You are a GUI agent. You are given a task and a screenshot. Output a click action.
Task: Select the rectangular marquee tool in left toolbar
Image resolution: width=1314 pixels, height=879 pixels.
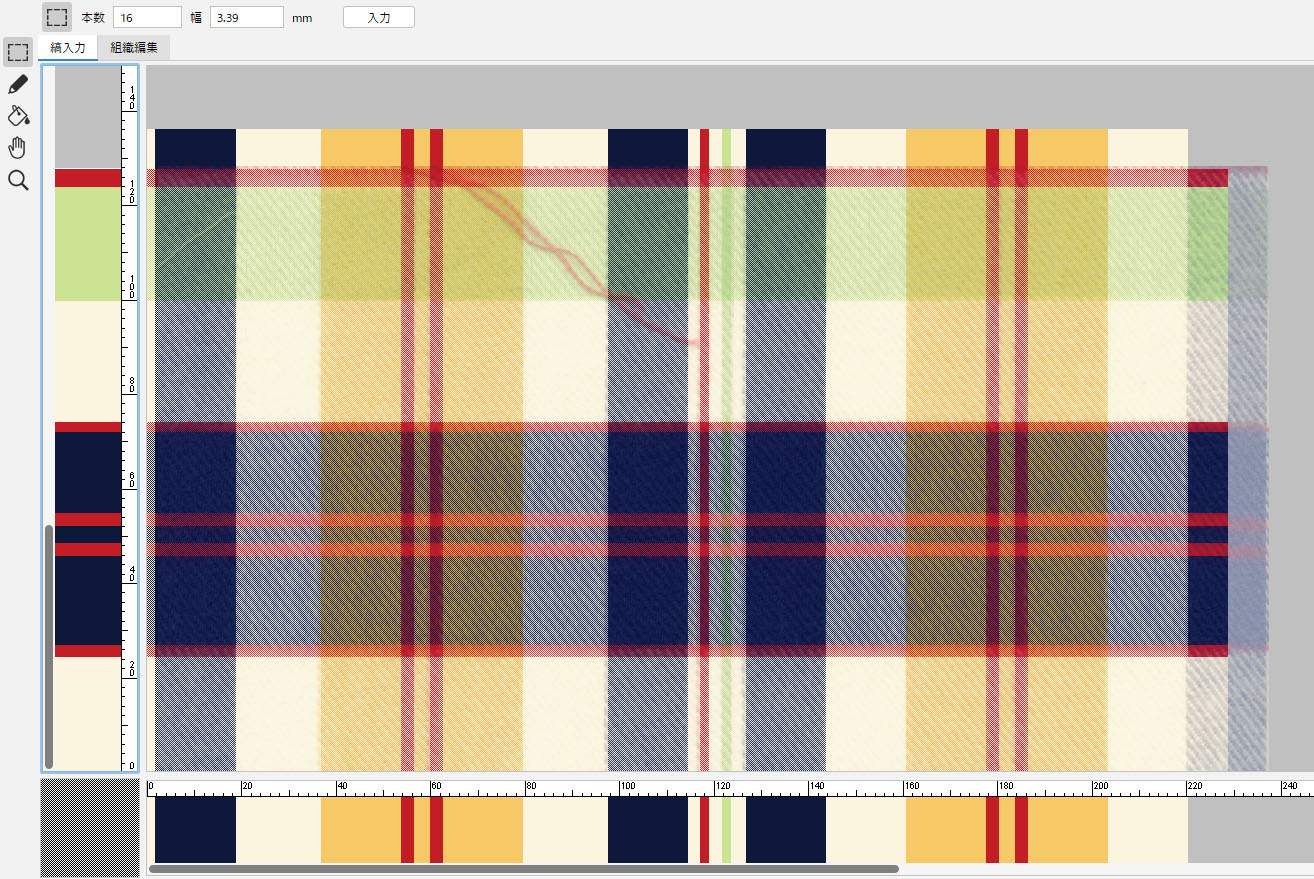click(x=17, y=52)
